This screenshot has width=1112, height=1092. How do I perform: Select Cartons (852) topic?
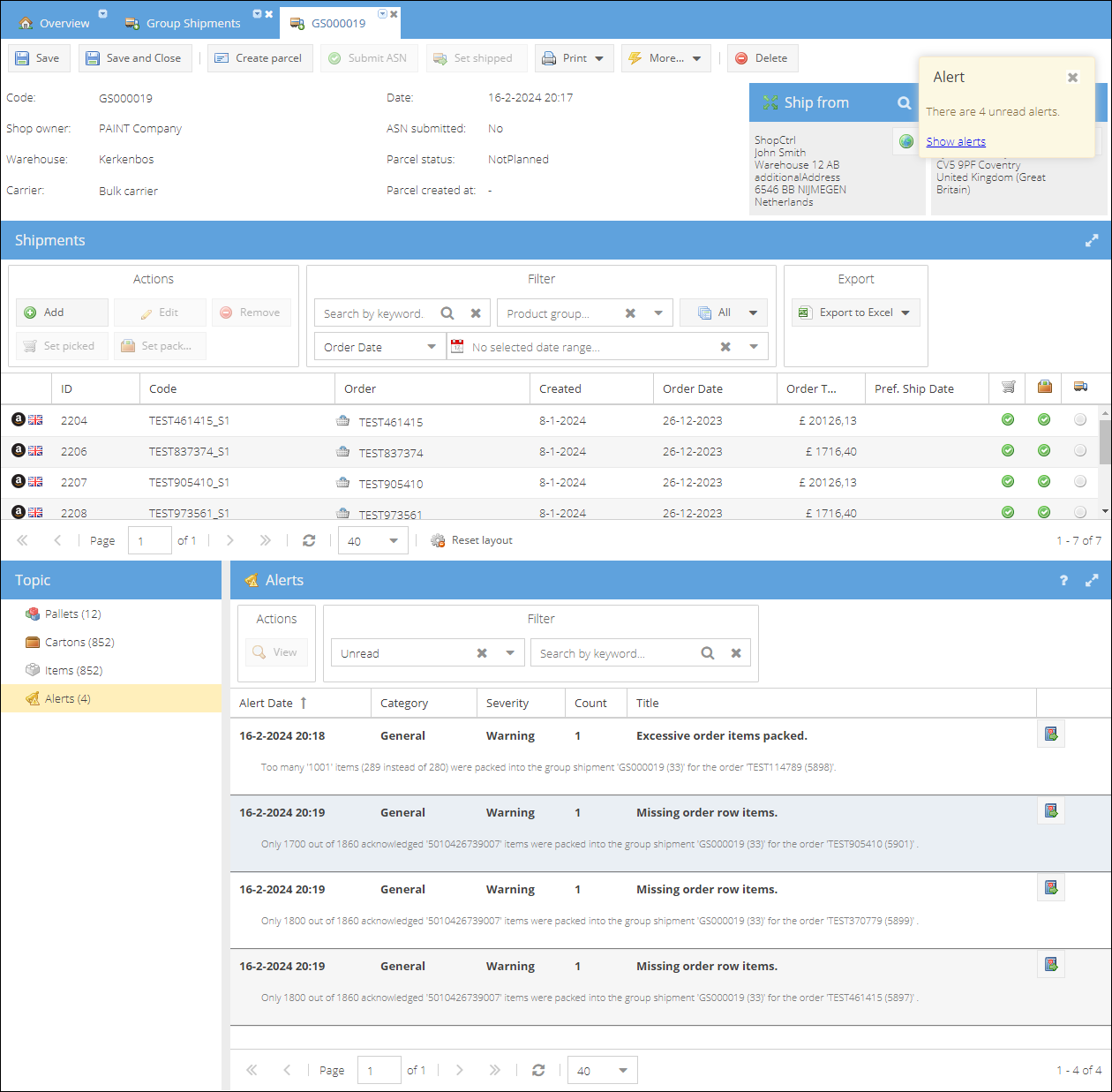click(111, 642)
